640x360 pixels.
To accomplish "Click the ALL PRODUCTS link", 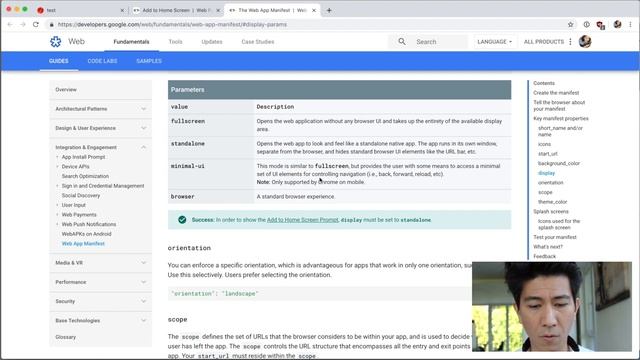I will click(x=544, y=42).
